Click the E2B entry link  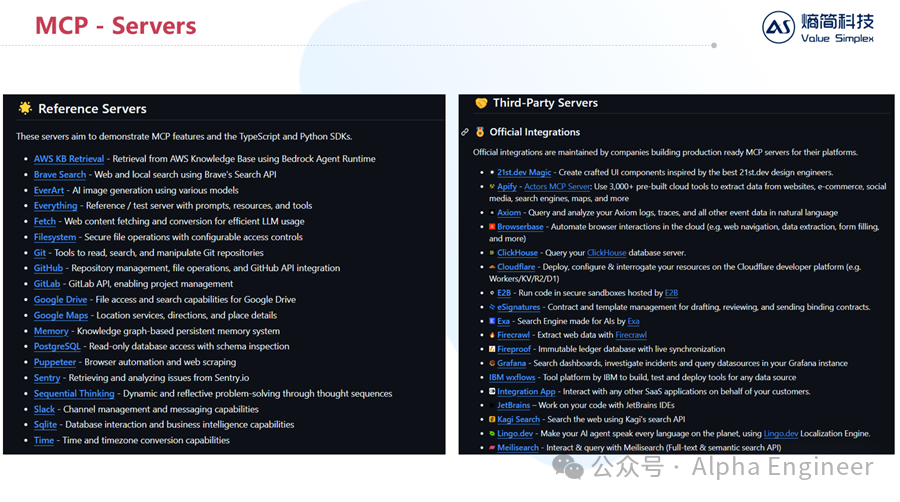click(x=504, y=293)
